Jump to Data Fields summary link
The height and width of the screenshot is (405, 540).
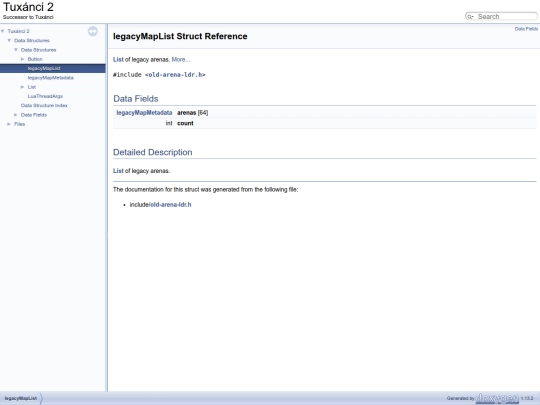pos(526,29)
